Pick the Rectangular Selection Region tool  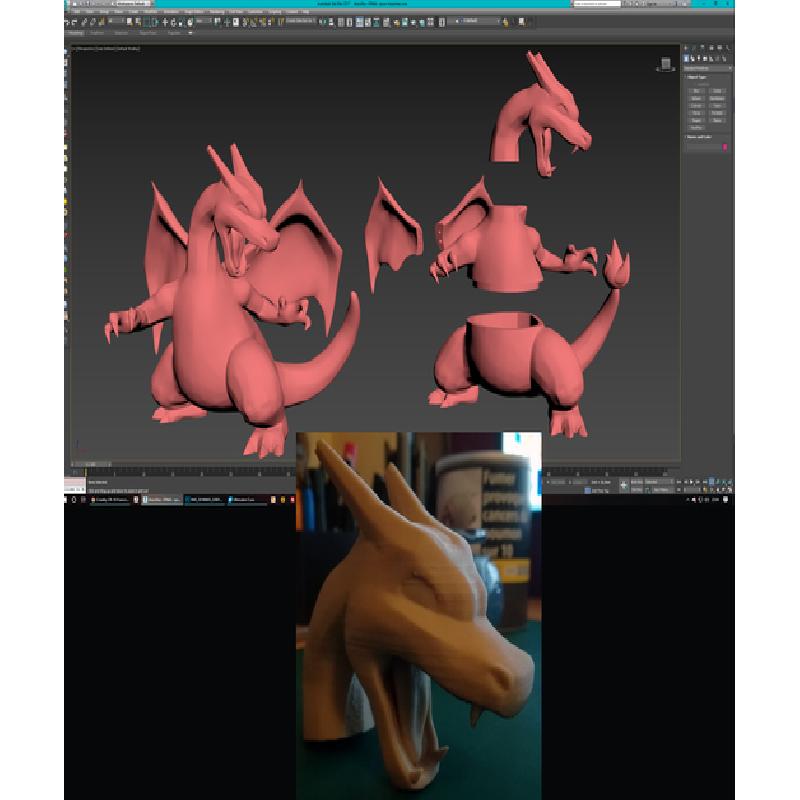pyautogui.click(x=146, y=22)
